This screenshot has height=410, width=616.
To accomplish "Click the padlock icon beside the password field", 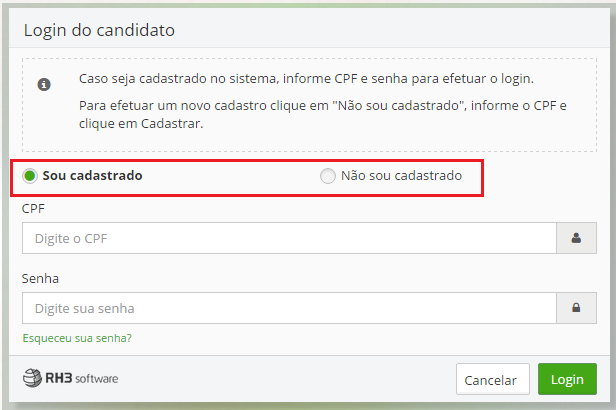I will pyautogui.click(x=576, y=308).
